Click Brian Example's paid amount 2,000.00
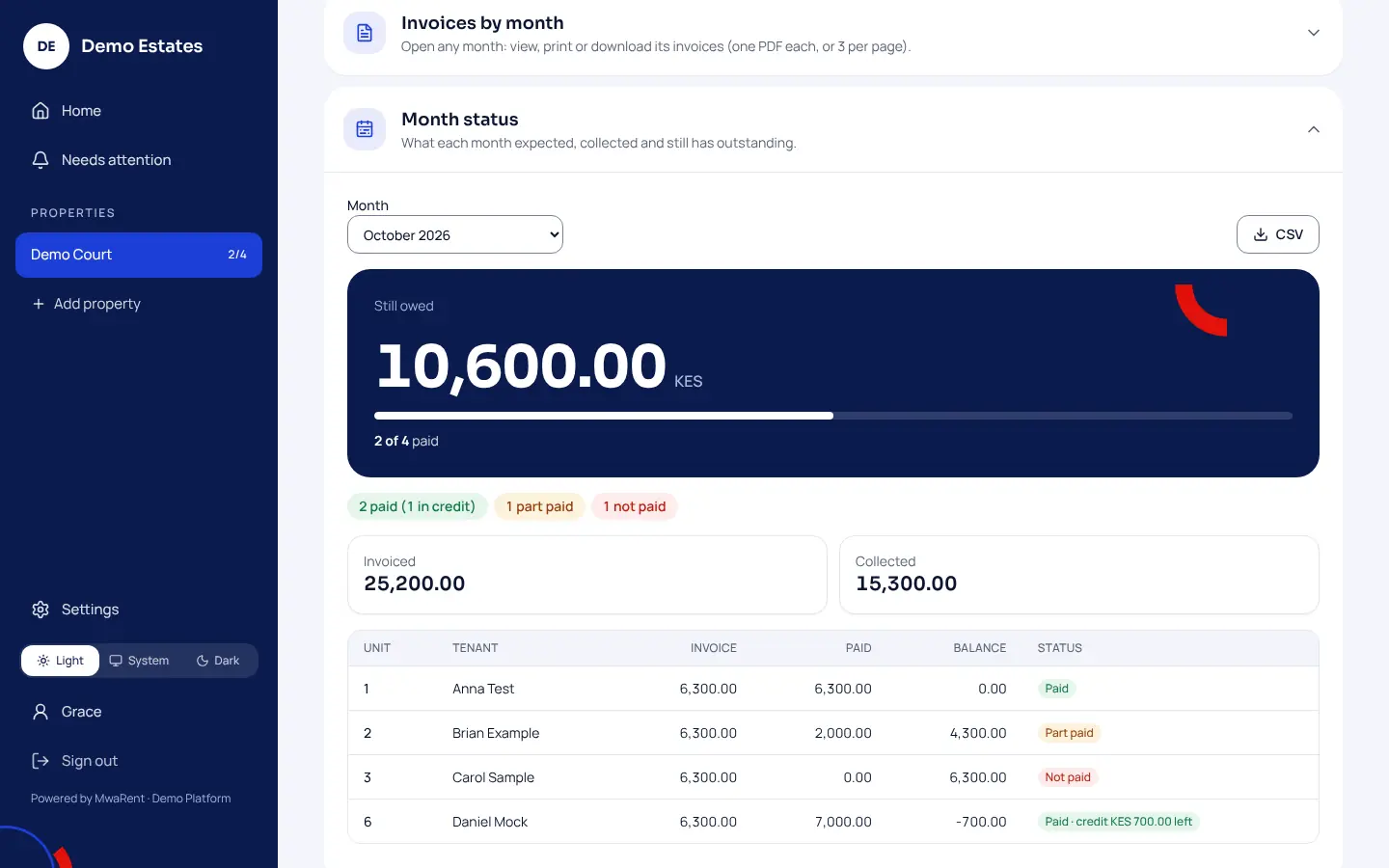 [843, 733]
